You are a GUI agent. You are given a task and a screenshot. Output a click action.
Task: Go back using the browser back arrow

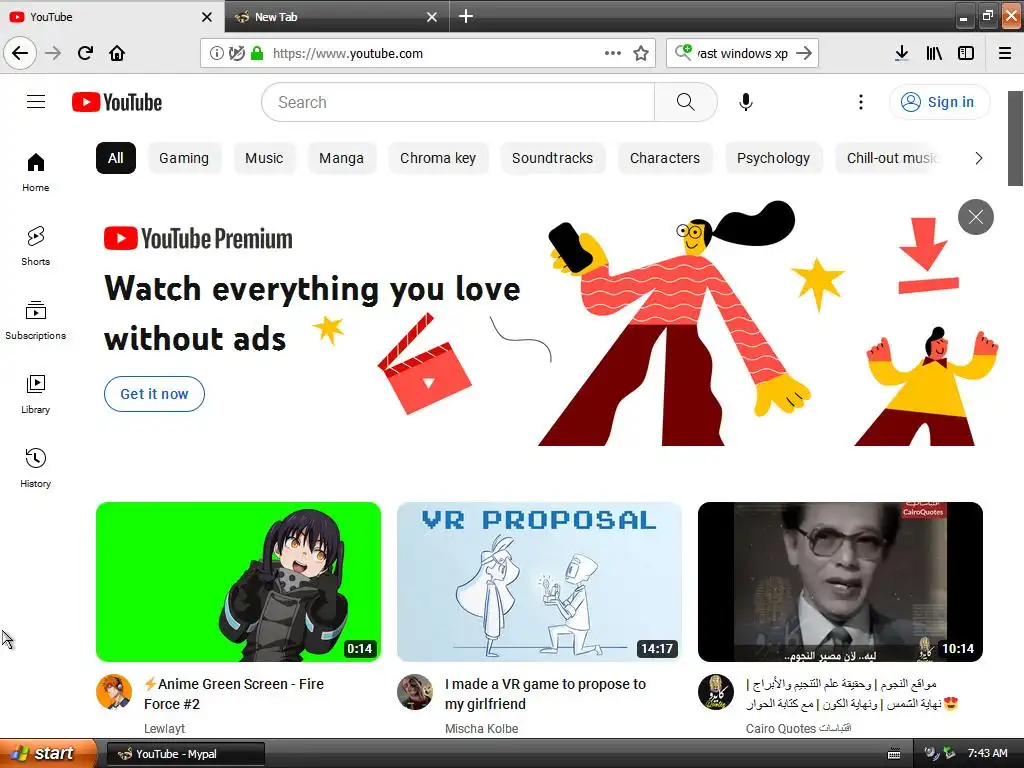tap(20, 53)
